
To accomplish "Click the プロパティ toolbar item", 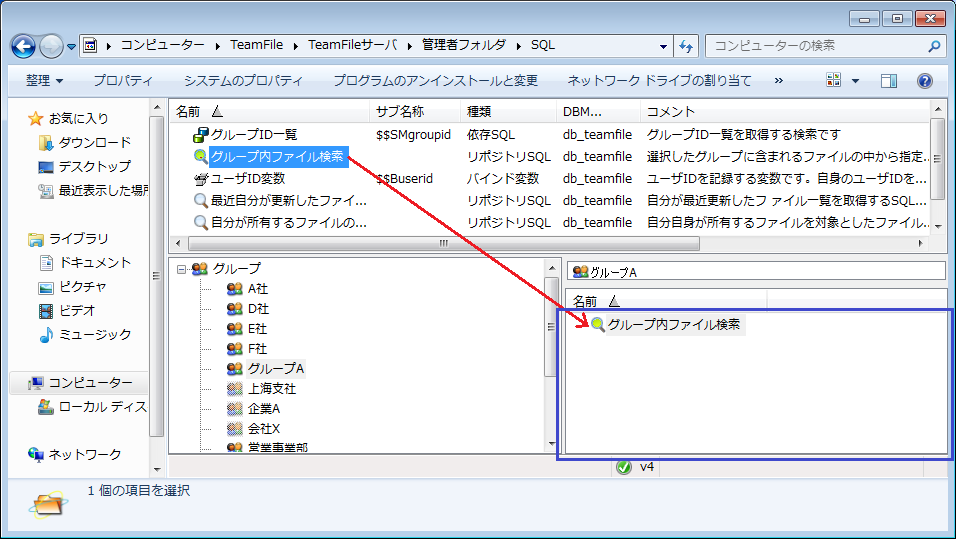I will coord(123,81).
